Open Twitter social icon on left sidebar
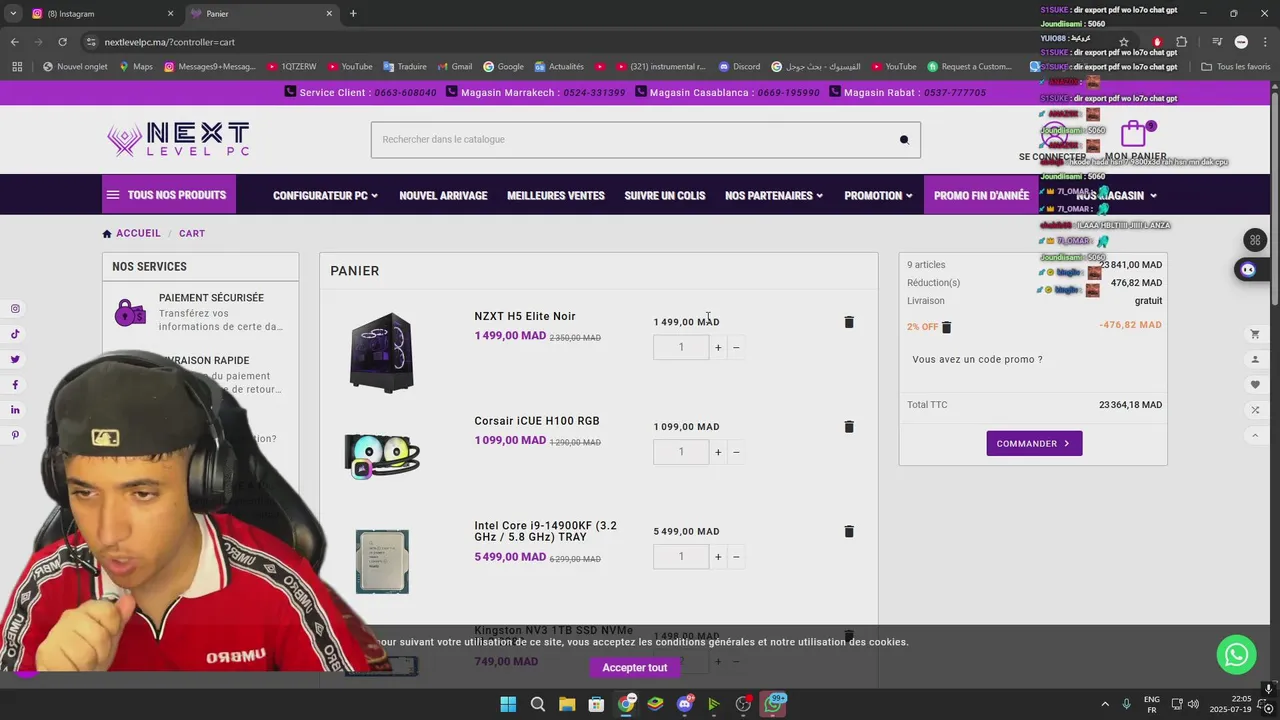This screenshot has width=1280, height=720. click(15, 359)
